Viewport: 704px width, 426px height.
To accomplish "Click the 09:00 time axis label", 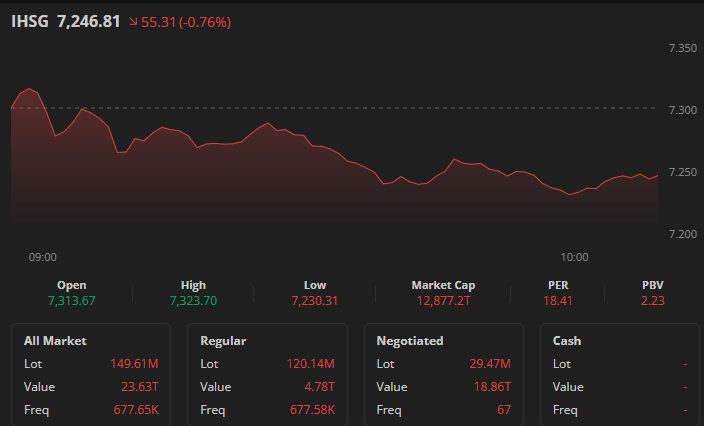I will (43, 257).
